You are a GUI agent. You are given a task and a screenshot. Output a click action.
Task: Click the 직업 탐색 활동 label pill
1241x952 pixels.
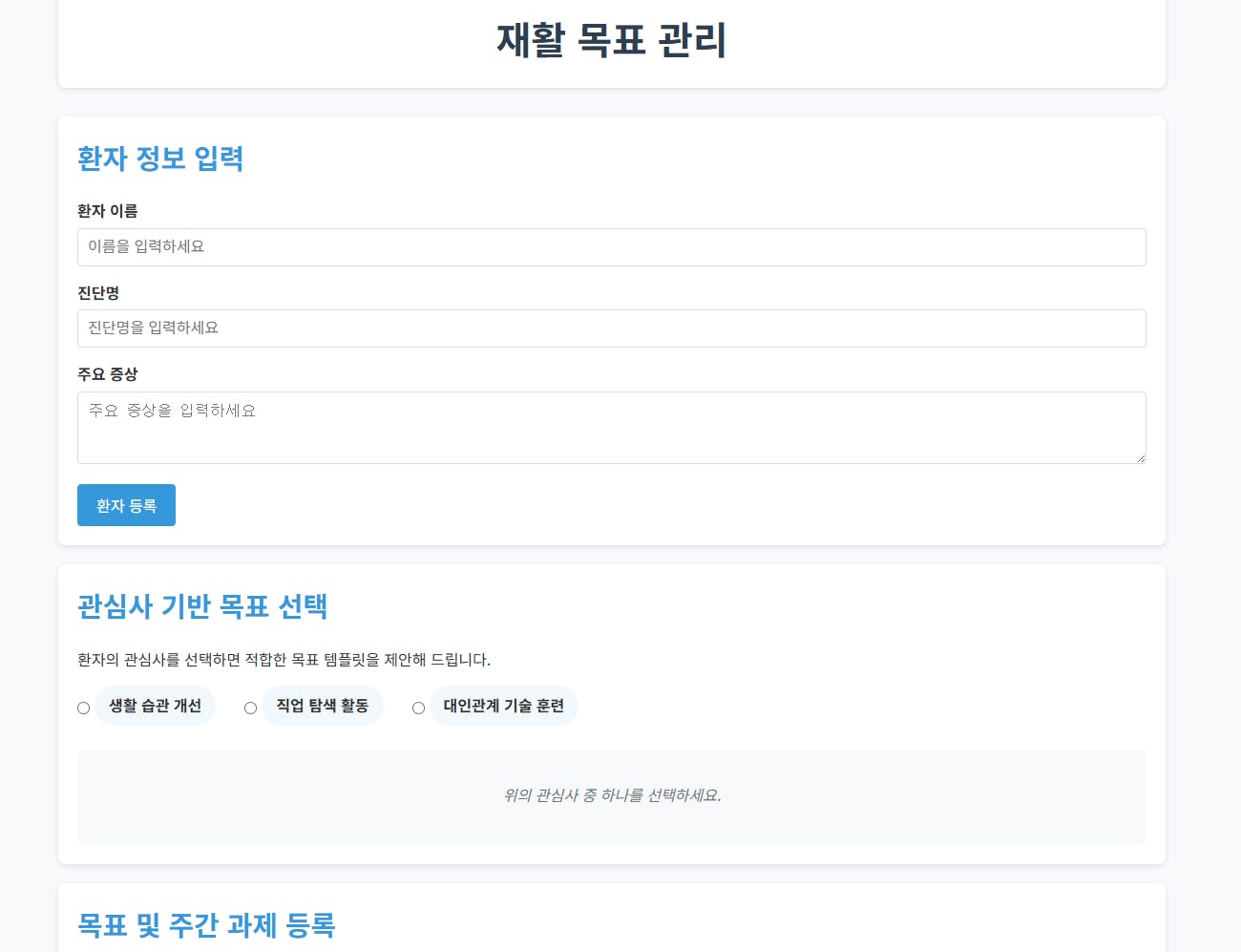click(323, 706)
